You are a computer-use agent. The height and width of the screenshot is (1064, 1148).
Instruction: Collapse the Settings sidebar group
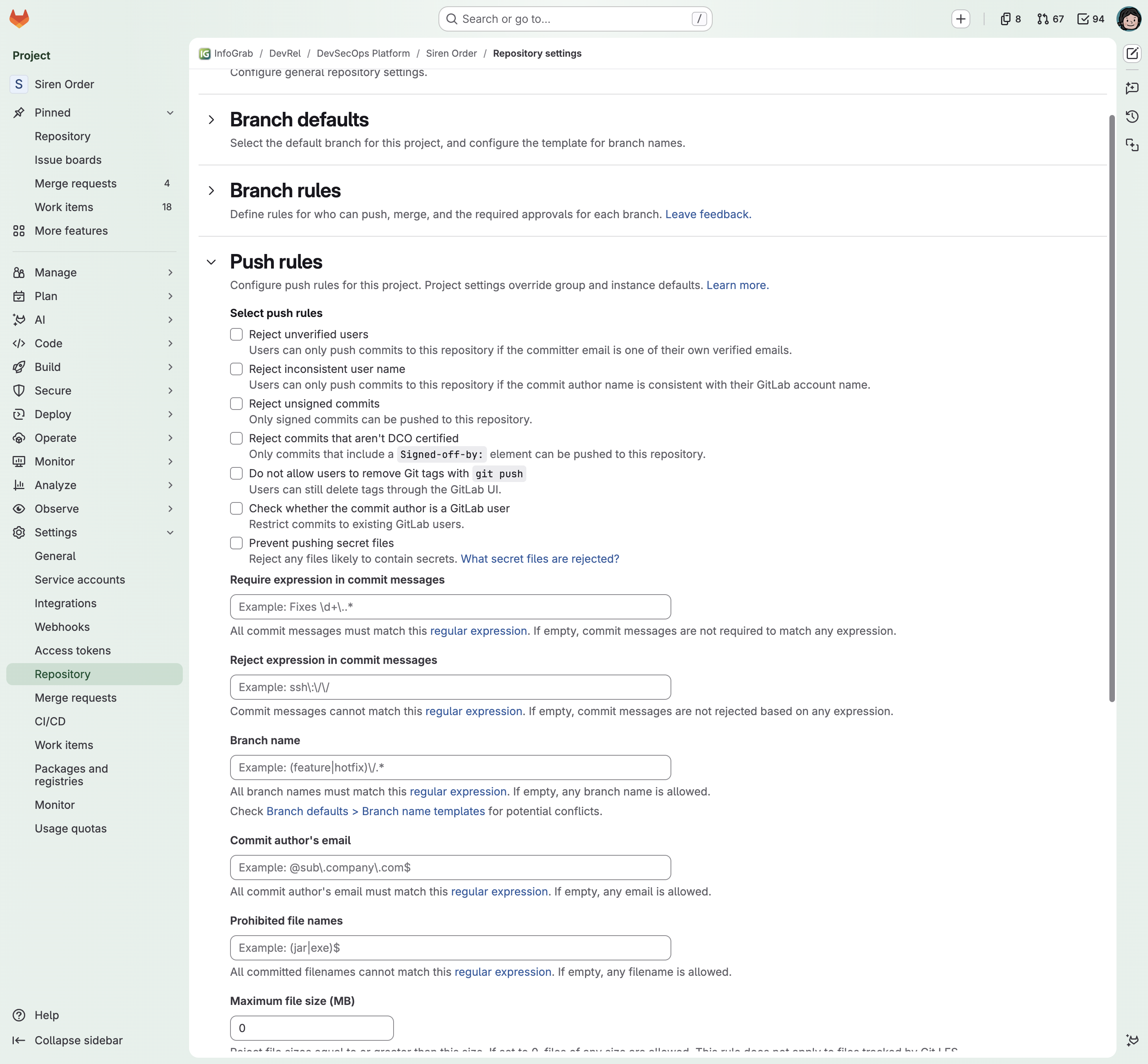[170, 532]
